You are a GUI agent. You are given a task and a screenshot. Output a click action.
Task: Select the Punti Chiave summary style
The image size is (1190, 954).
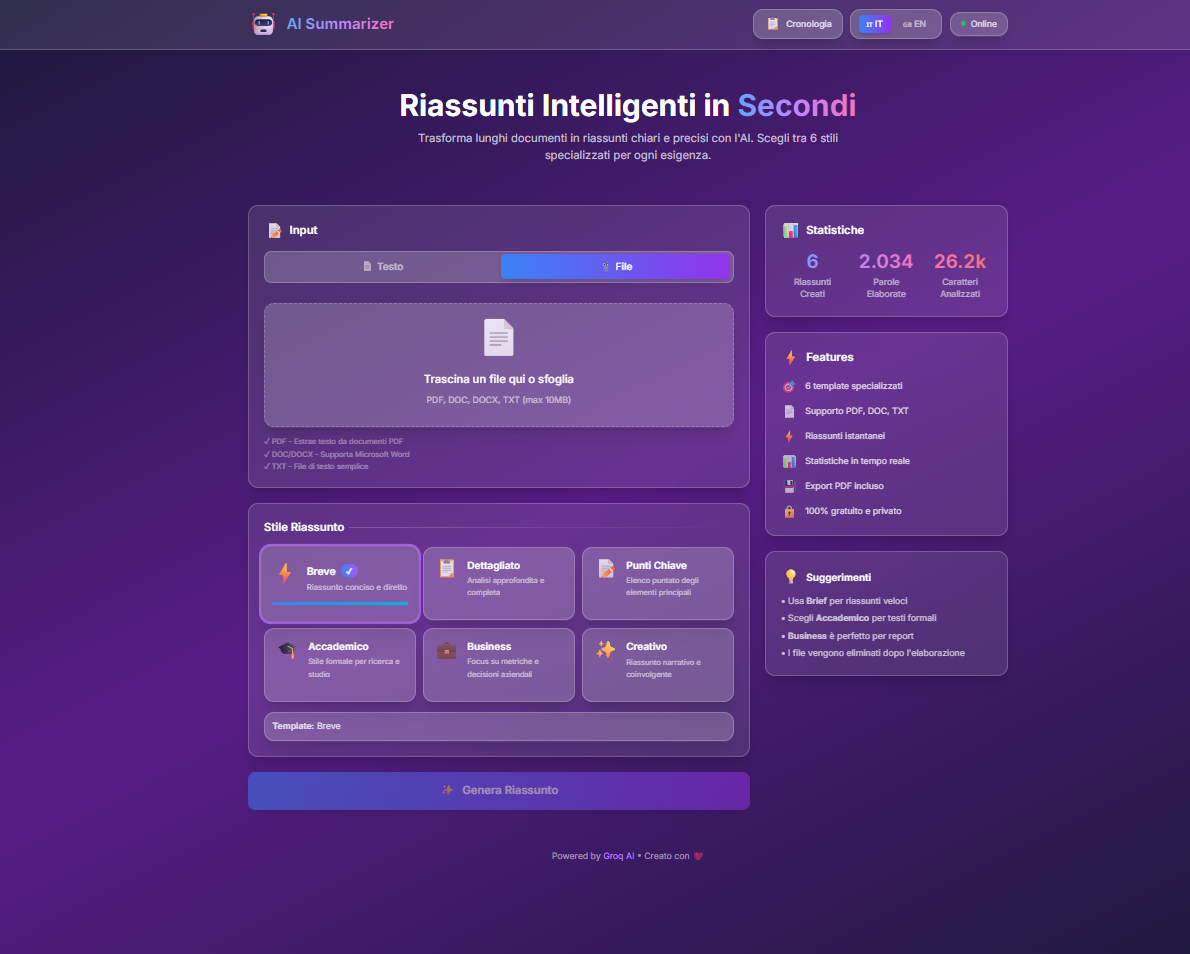[x=657, y=583]
